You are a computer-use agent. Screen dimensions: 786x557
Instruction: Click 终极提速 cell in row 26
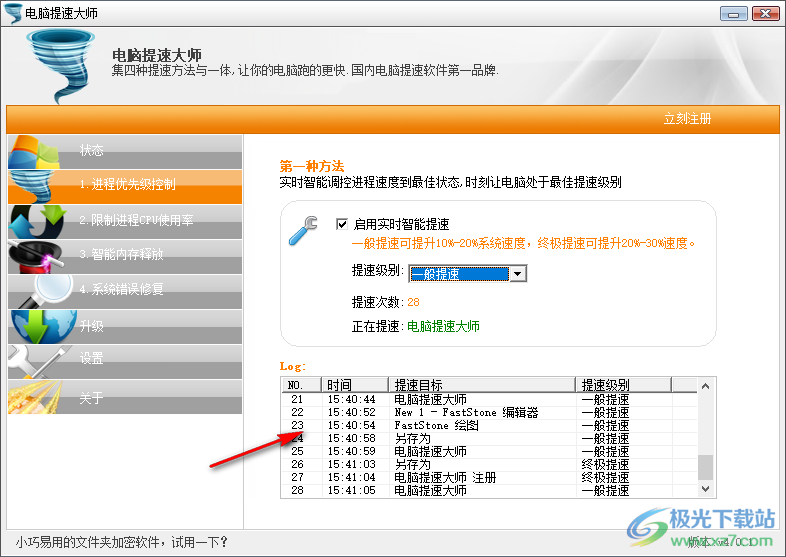pos(605,465)
